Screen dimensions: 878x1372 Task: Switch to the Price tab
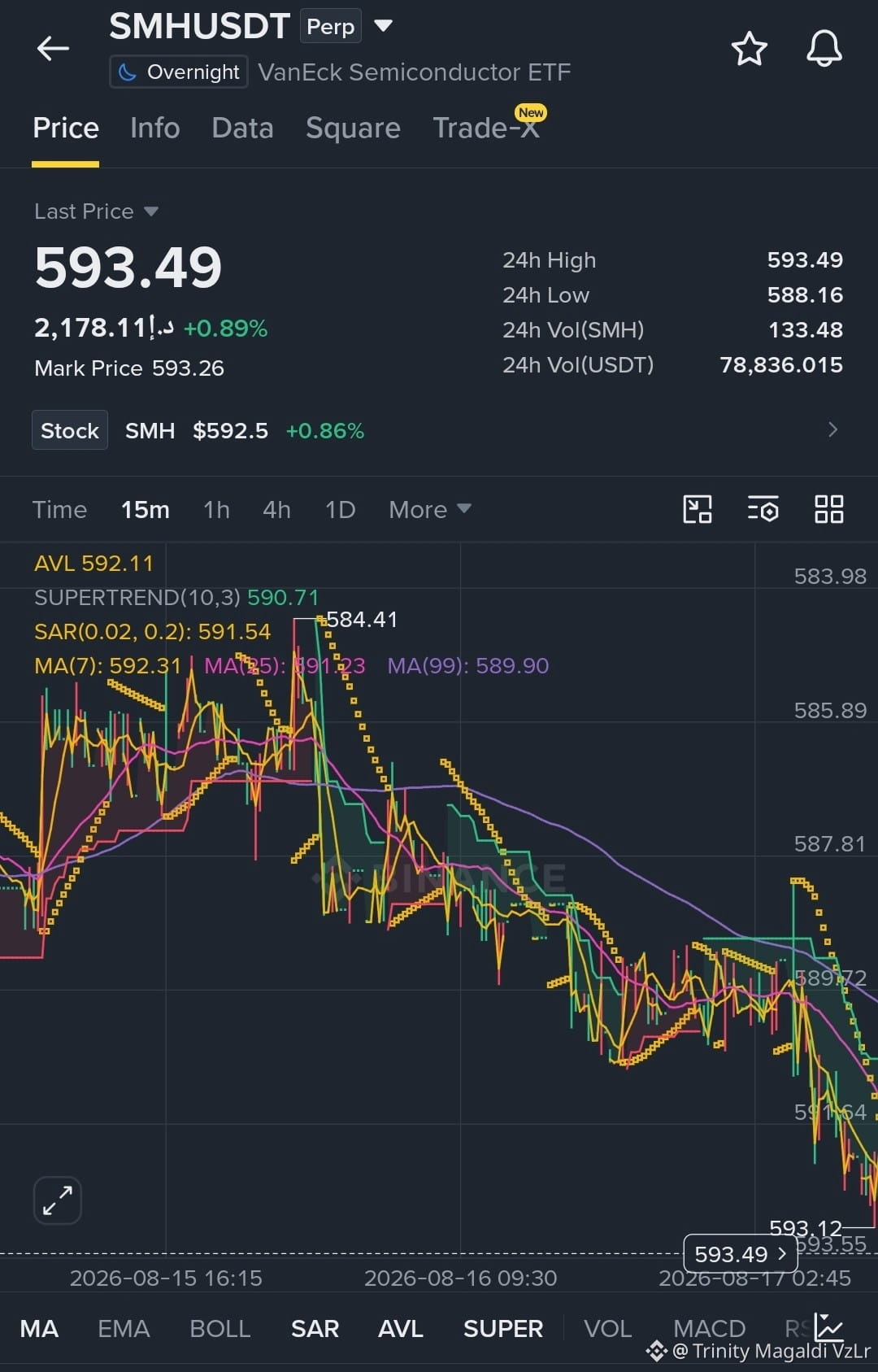point(66,128)
